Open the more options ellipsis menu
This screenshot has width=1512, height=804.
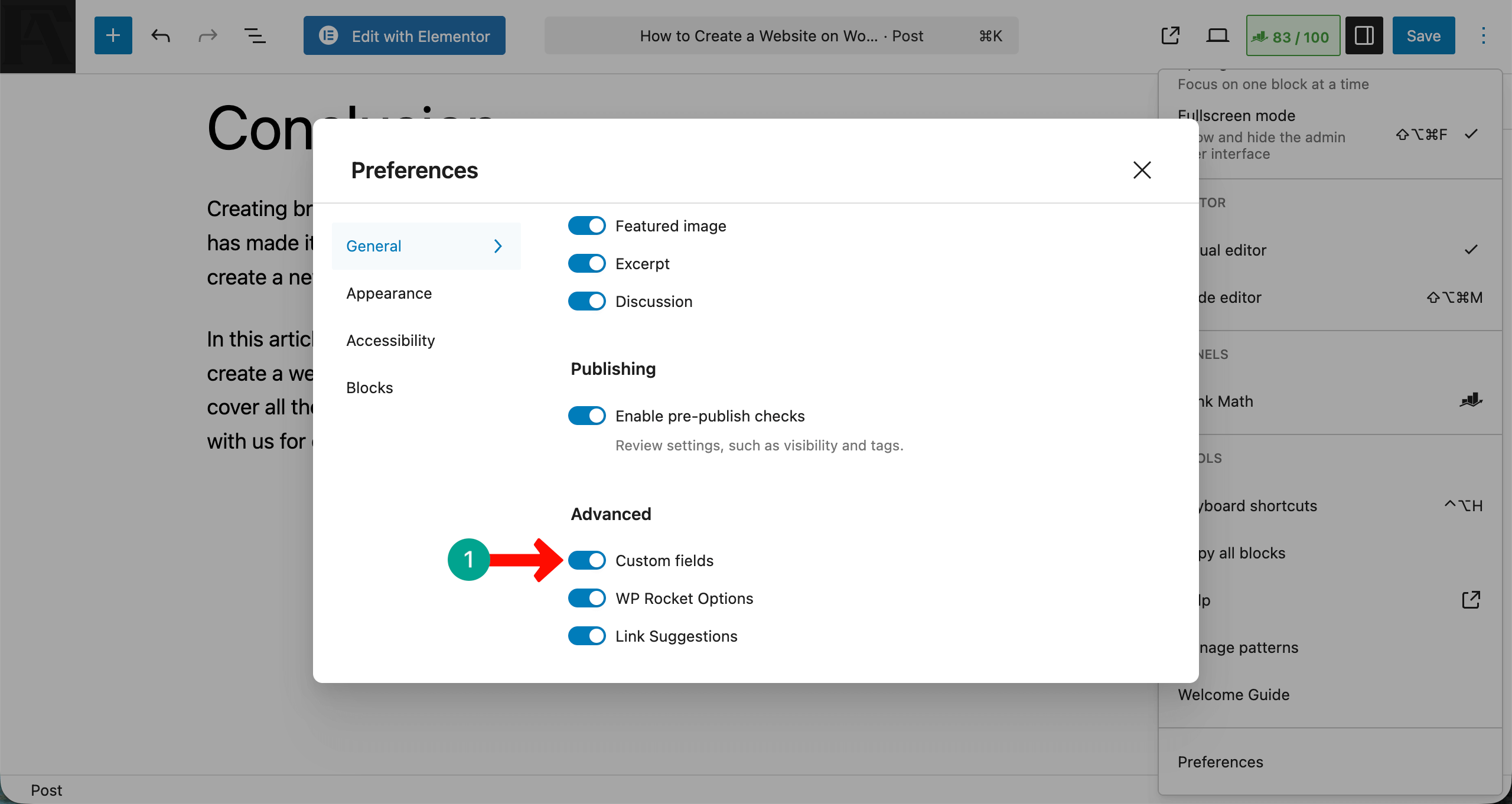(x=1483, y=35)
